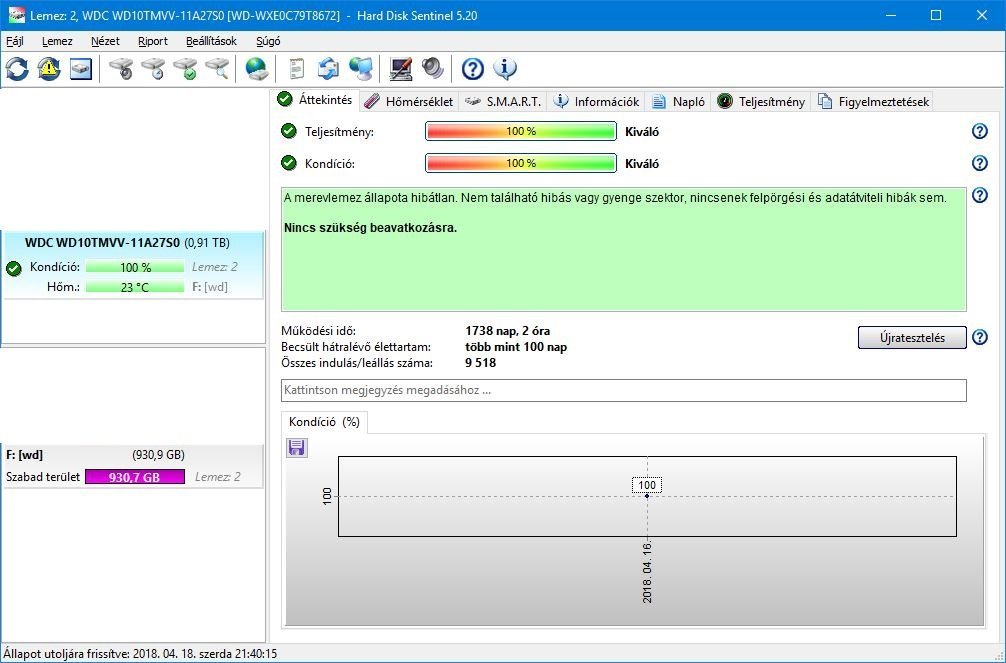Click the green check icon beside Teljesítmény
Image resolution: width=1006 pixels, height=663 pixels.
pos(289,131)
